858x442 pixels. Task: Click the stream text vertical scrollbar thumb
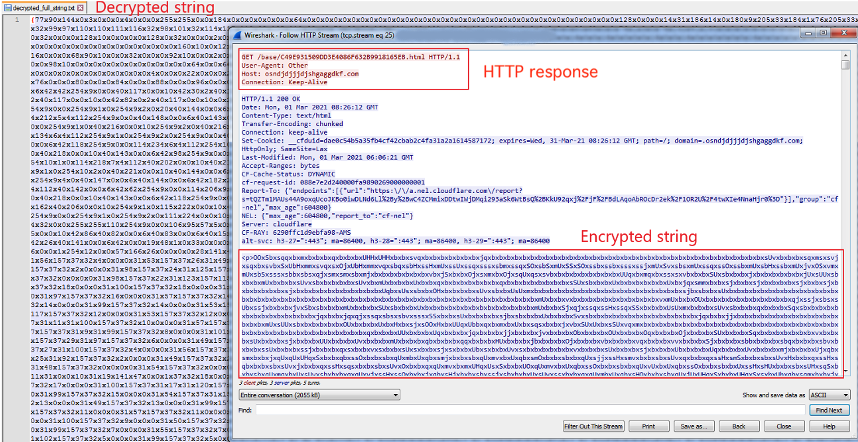(846, 65)
